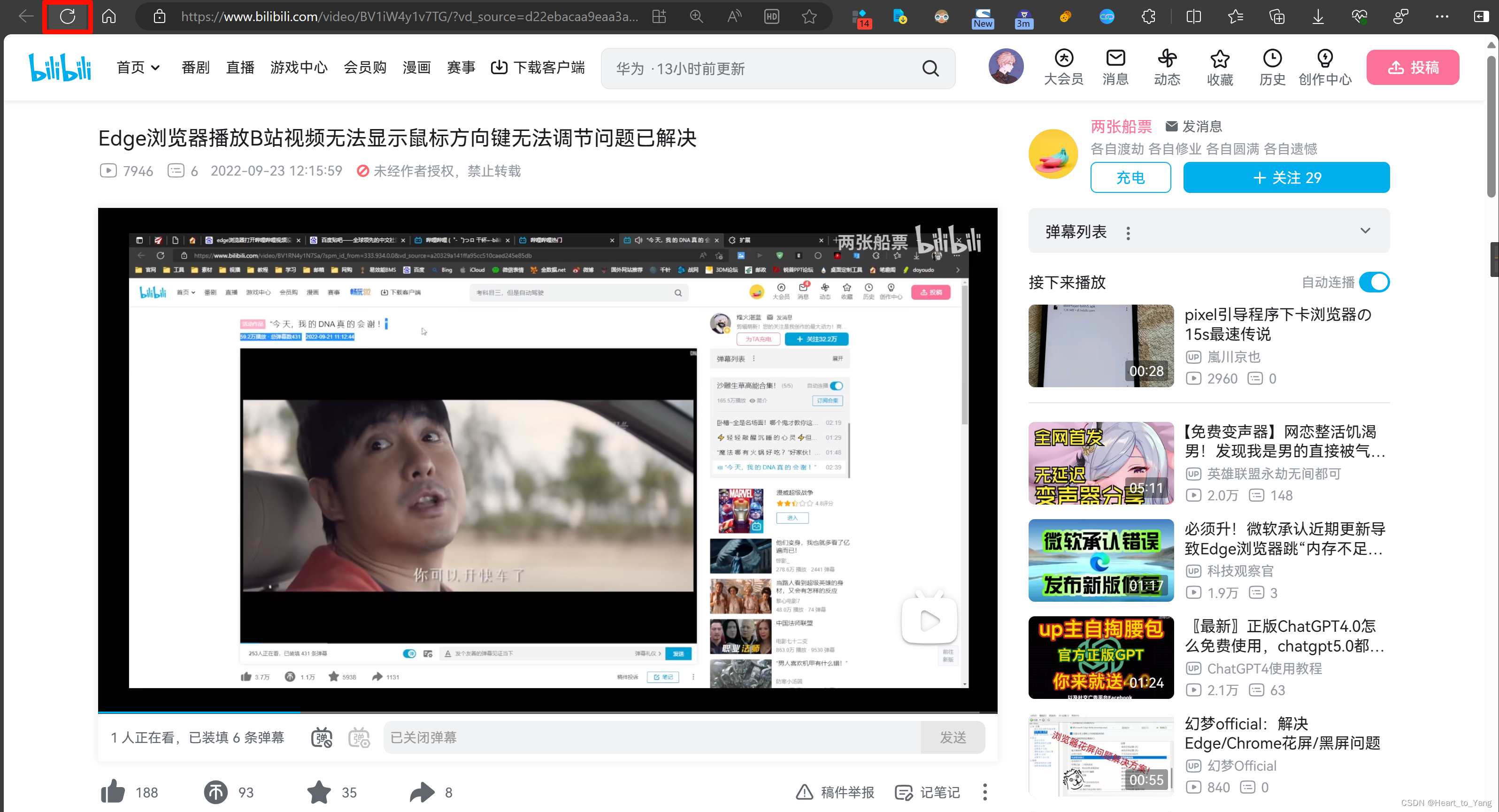Viewport: 1499px width, 812px height.
Task: Toggle the 自动连播 autoplay switch
Action: pos(1374,282)
